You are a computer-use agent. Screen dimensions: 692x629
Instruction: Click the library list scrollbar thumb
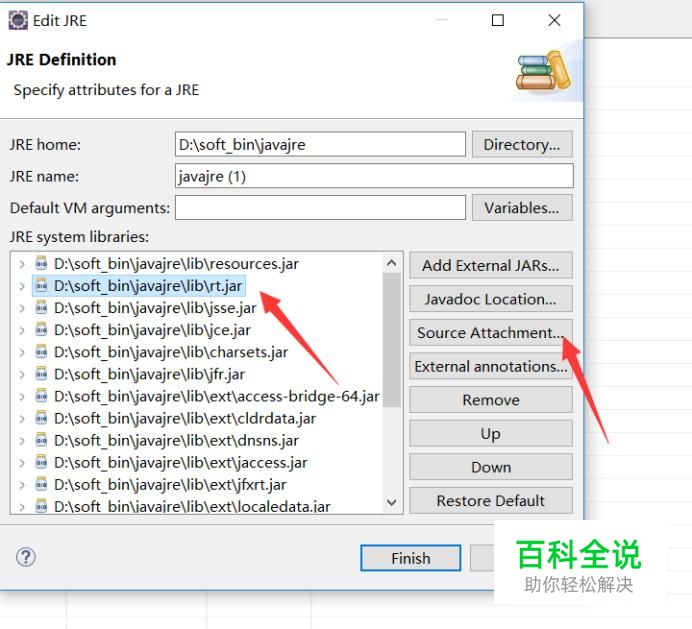[391, 339]
